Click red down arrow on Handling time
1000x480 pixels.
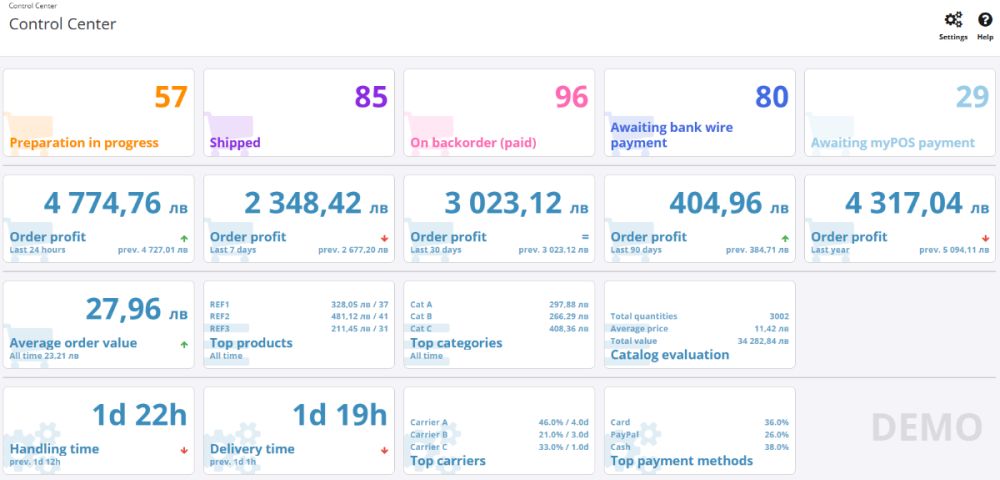click(182, 450)
